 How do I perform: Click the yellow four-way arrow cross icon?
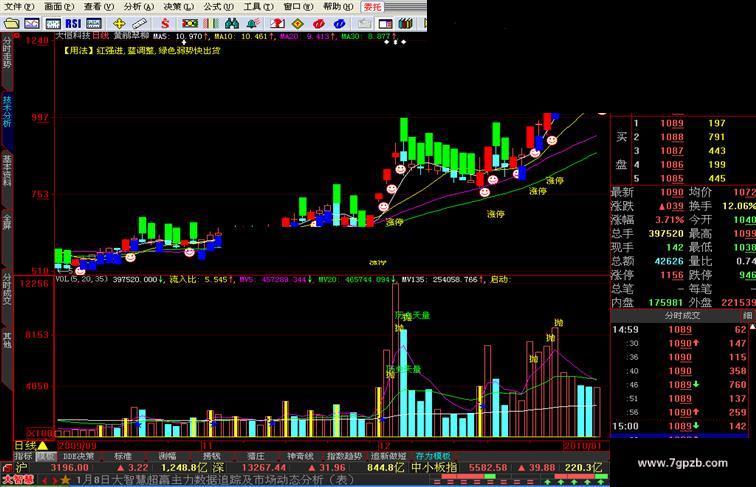coord(119,23)
